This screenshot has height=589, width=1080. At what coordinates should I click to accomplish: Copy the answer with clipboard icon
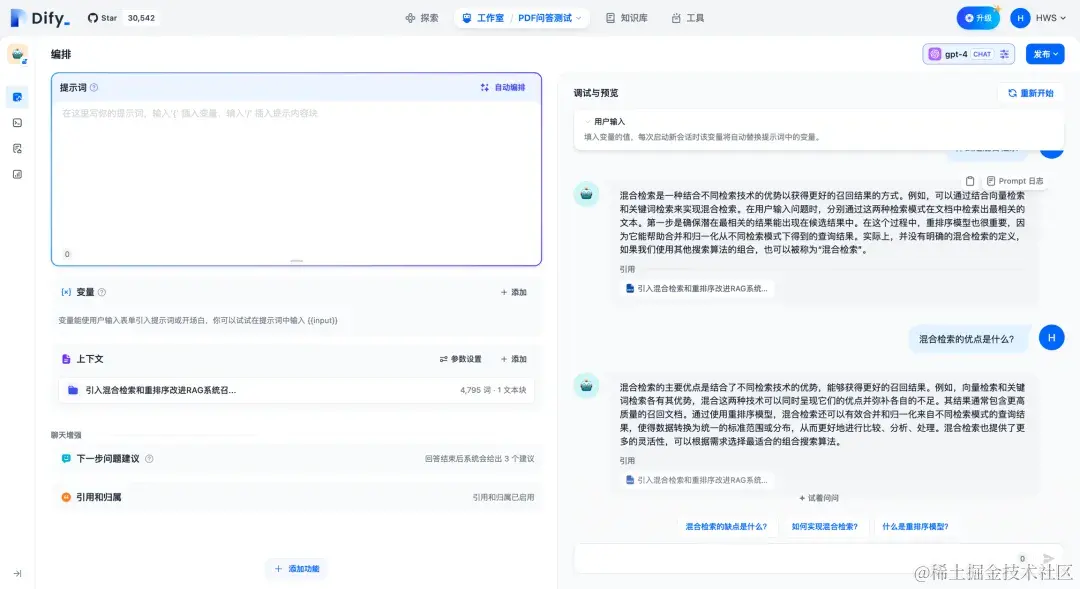click(x=970, y=180)
